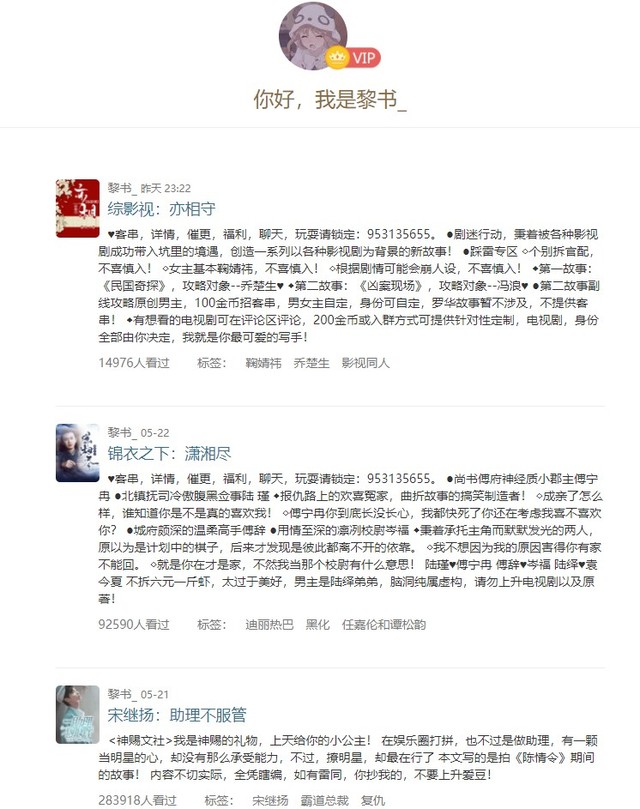The image size is (640, 809).
Task: Click author name 黎书_ dated 05-22
Action: tap(122, 432)
